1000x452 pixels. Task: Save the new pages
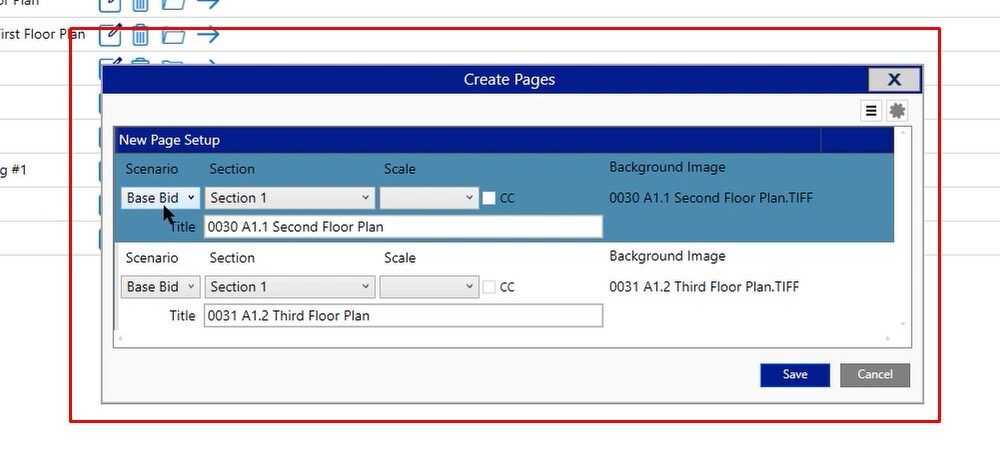pyautogui.click(x=795, y=375)
